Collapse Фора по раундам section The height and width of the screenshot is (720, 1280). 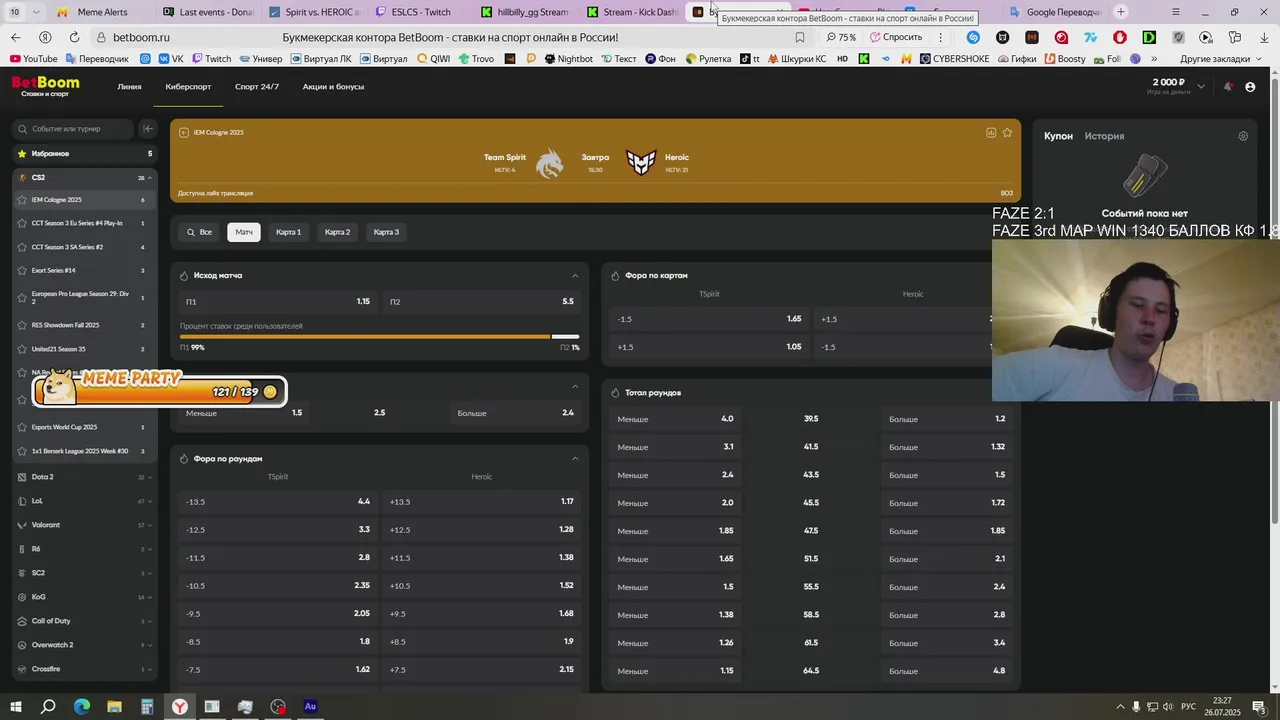[x=575, y=458]
